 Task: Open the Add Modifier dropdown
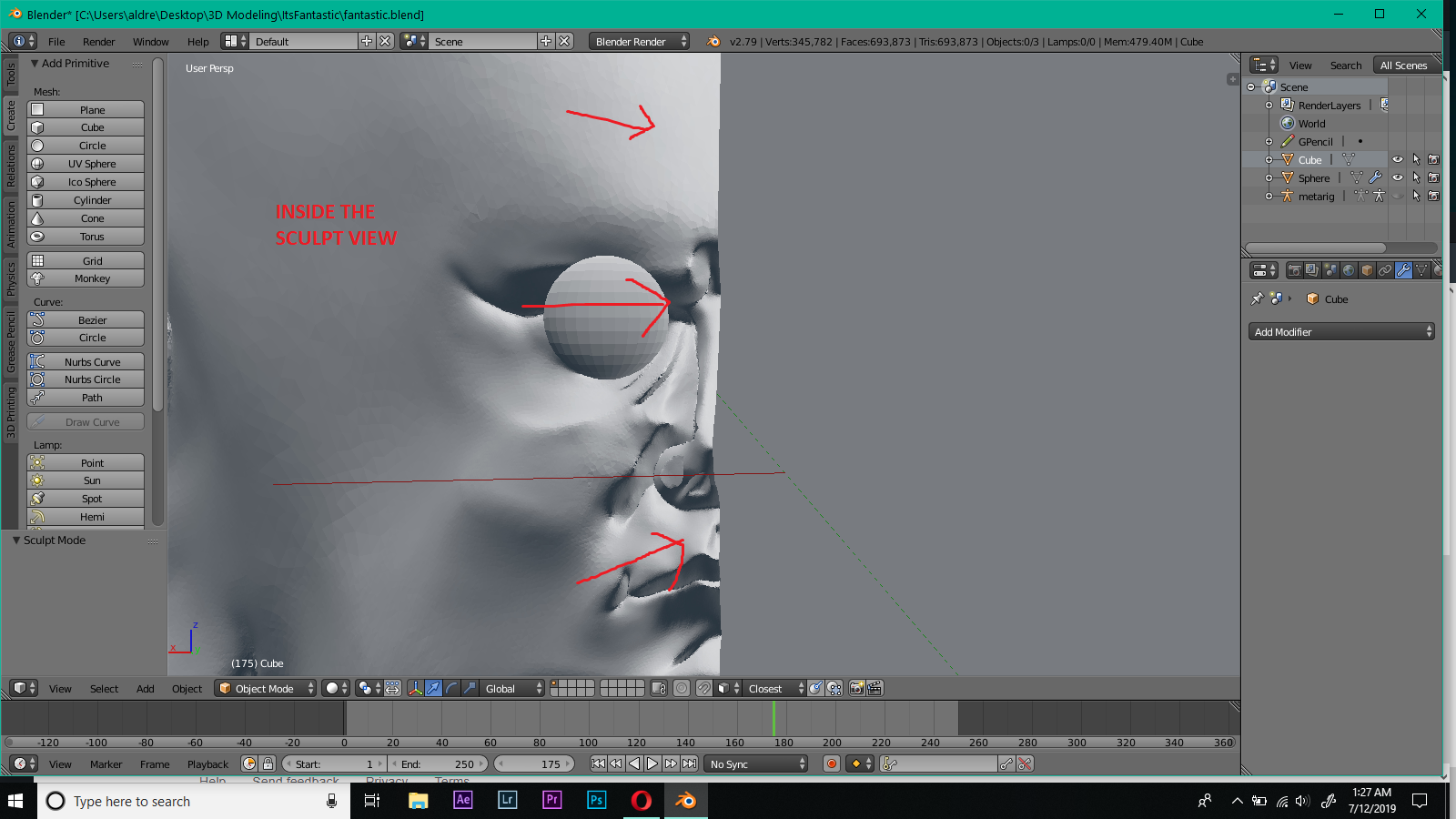coord(1341,332)
